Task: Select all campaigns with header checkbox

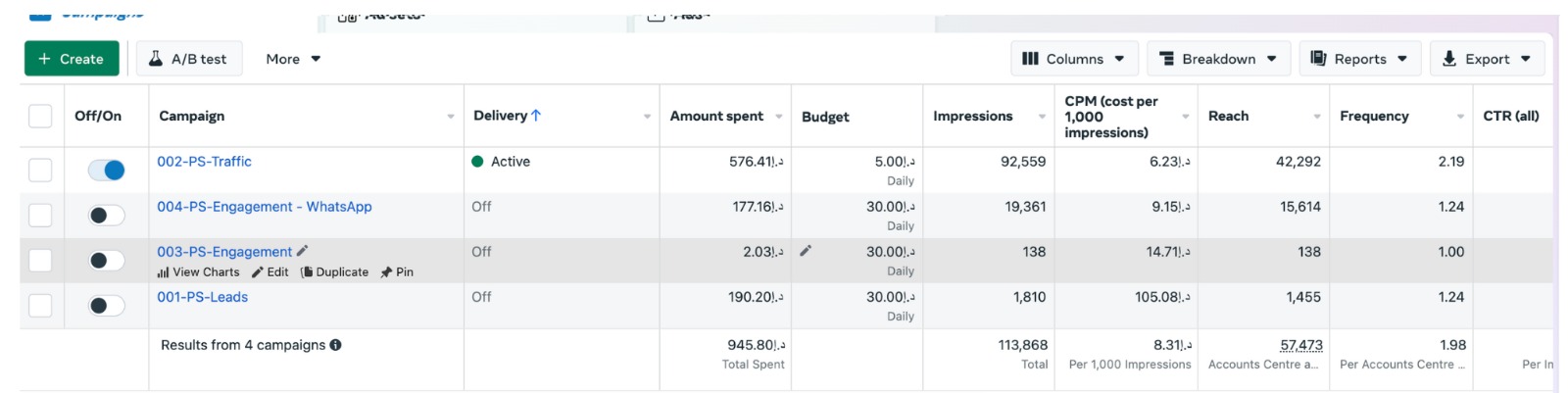Action: (40, 116)
